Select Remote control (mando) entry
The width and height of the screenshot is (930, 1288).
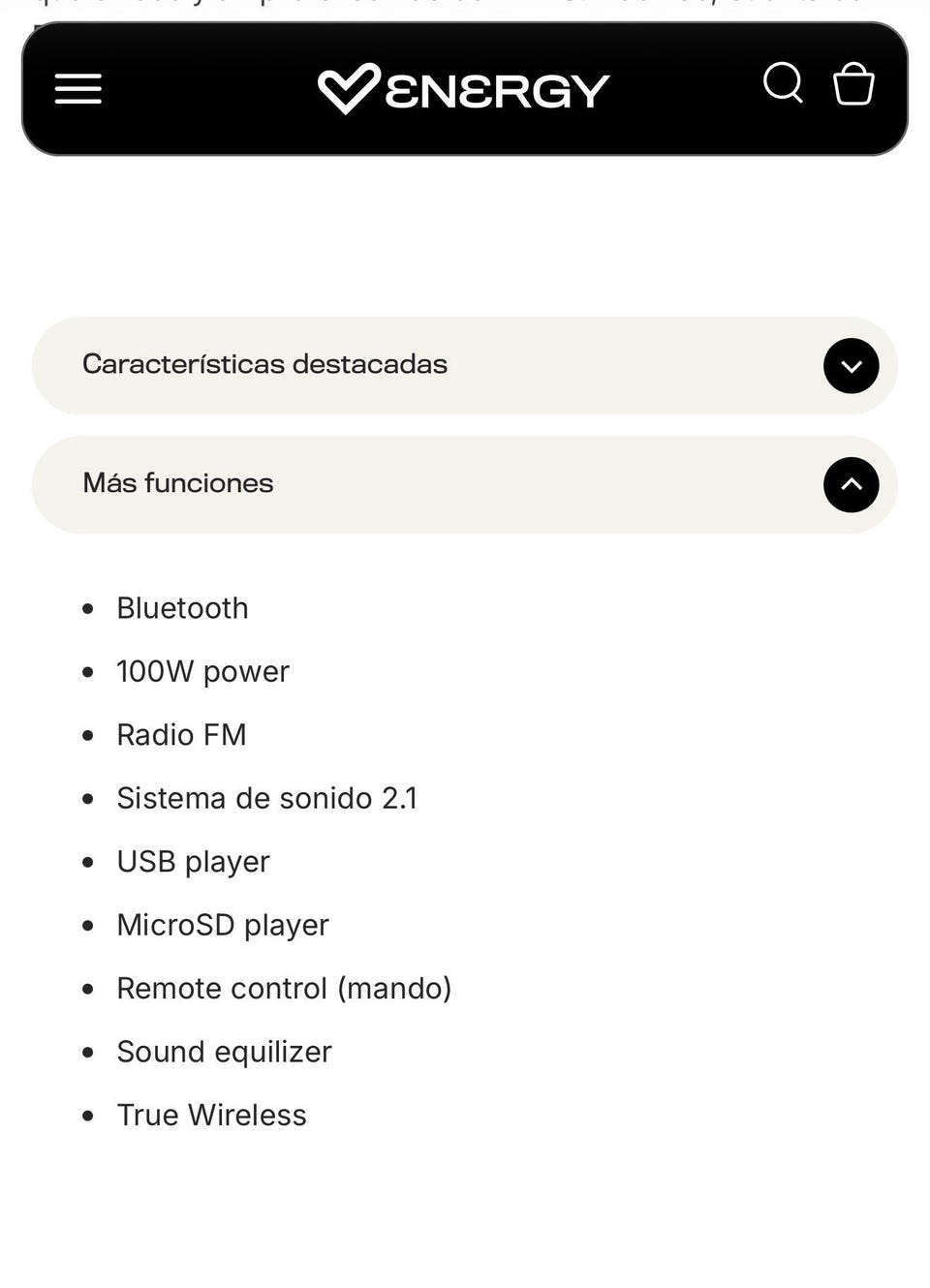coord(284,989)
